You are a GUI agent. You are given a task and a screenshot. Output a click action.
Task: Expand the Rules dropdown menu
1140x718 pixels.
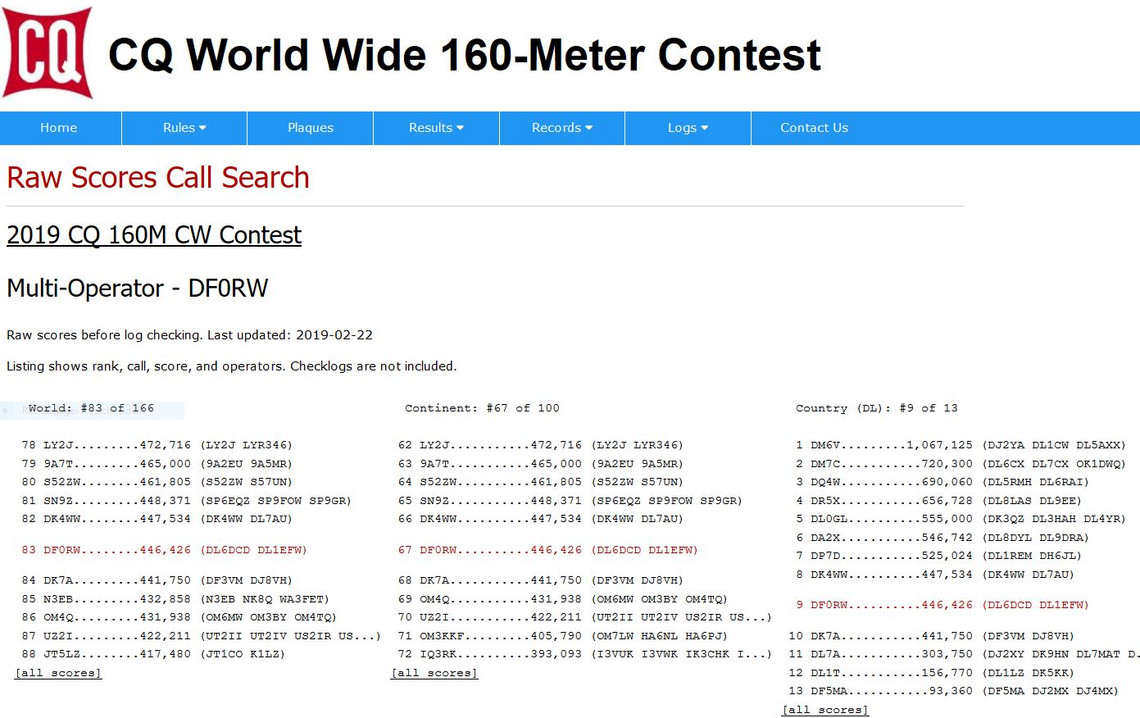pyautogui.click(x=185, y=128)
